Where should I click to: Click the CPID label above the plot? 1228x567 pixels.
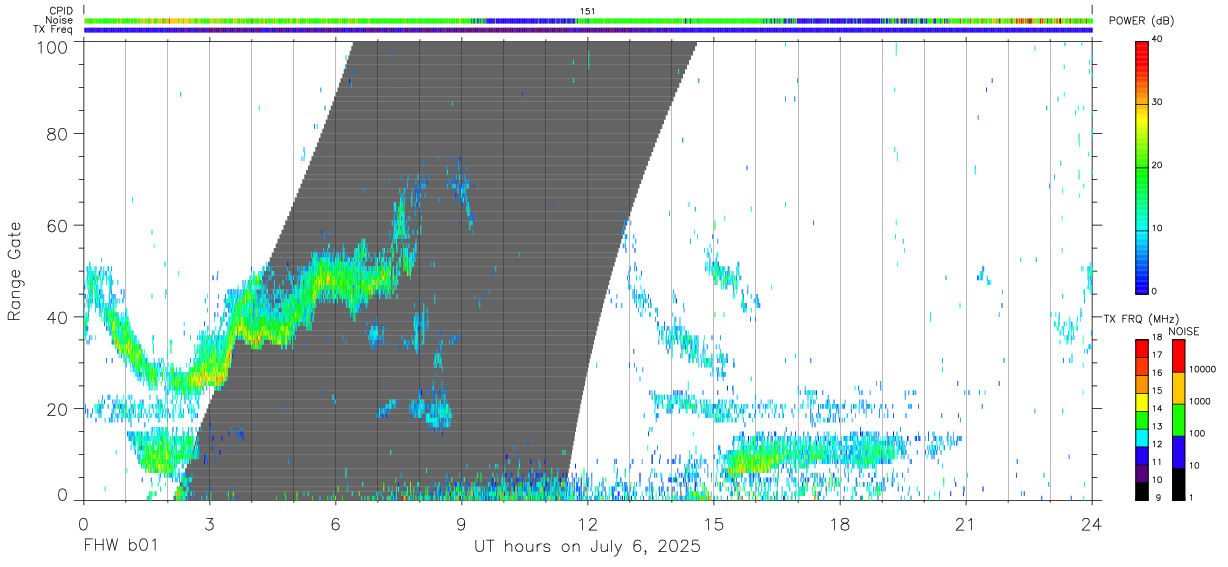tap(60, 11)
